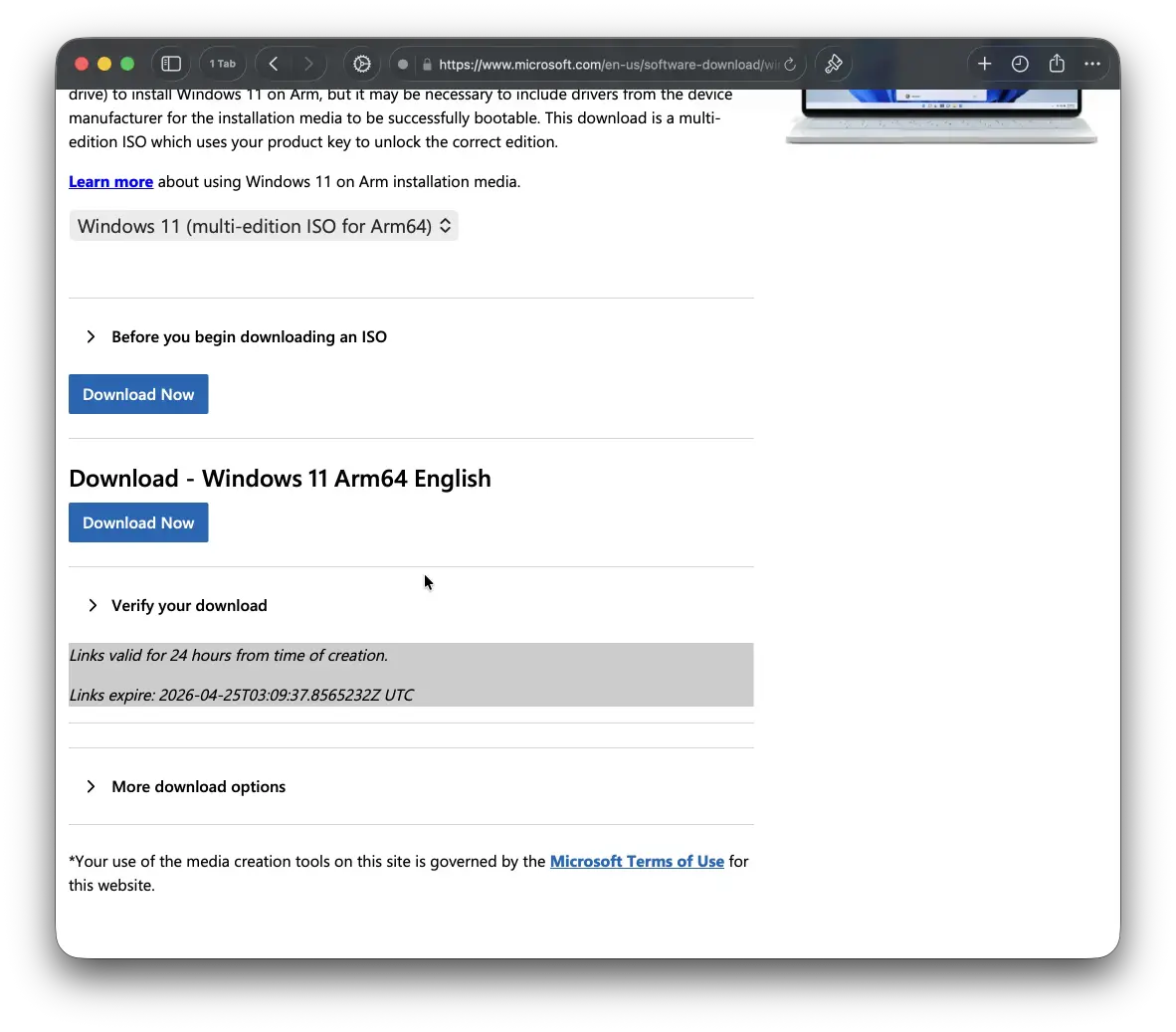Open the three-dot more menu

pos(1092,64)
